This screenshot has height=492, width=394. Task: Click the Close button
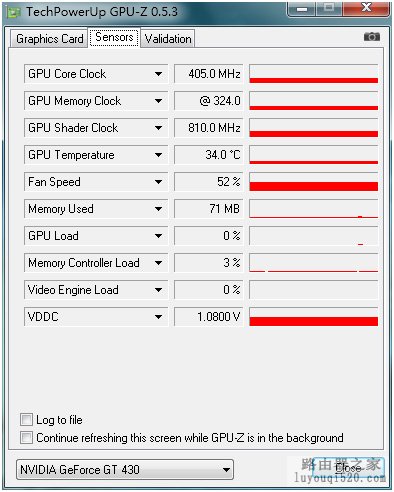coord(349,468)
